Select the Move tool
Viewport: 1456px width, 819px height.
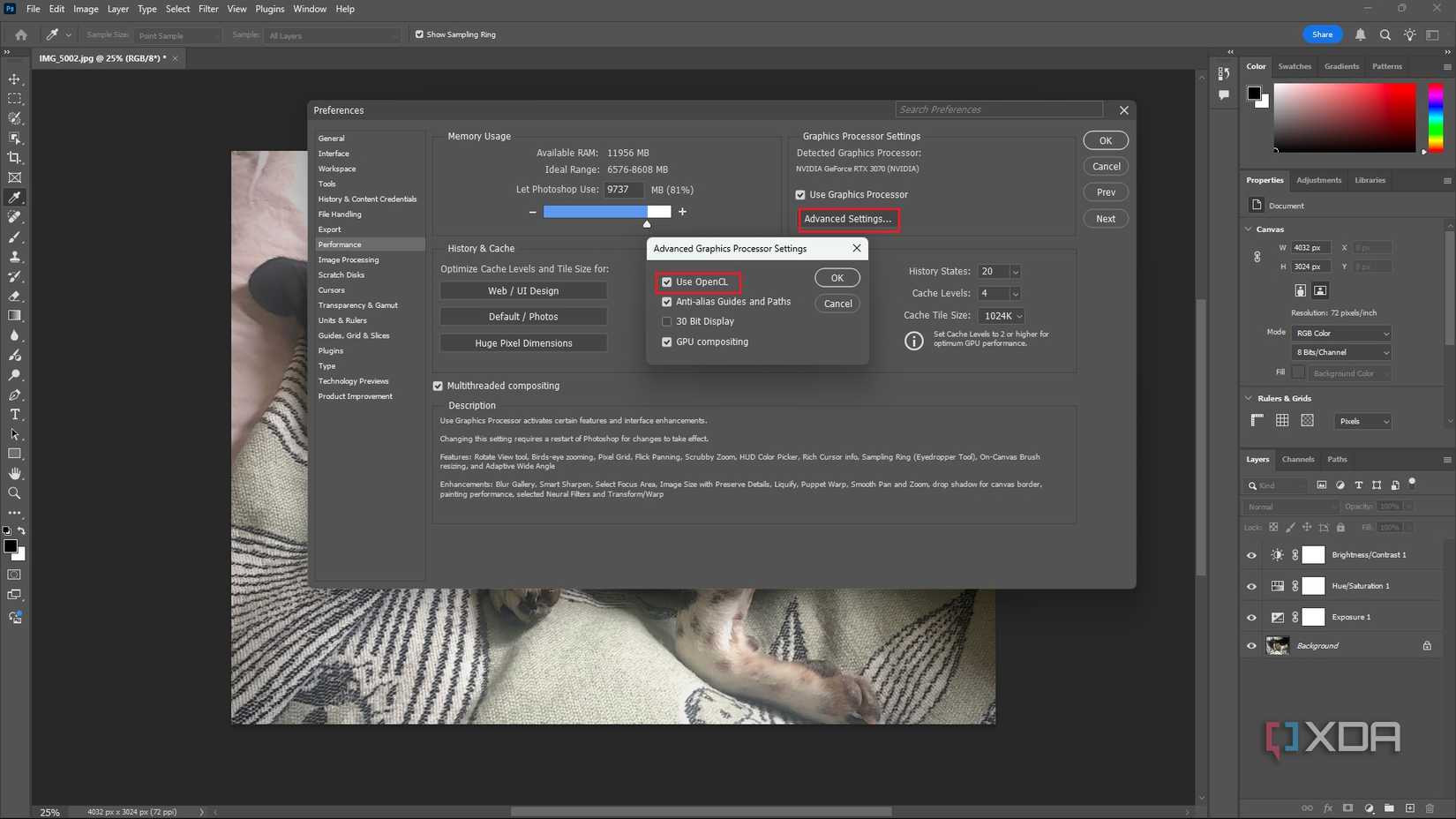point(14,79)
